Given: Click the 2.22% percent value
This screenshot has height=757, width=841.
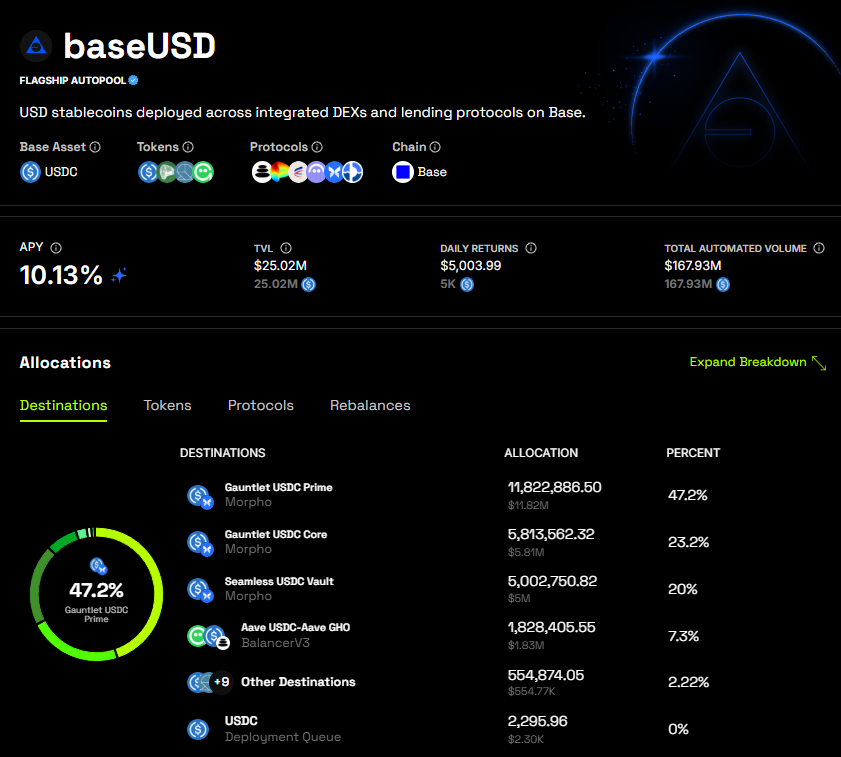Looking at the screenshot, I should (x=689, y=682).
